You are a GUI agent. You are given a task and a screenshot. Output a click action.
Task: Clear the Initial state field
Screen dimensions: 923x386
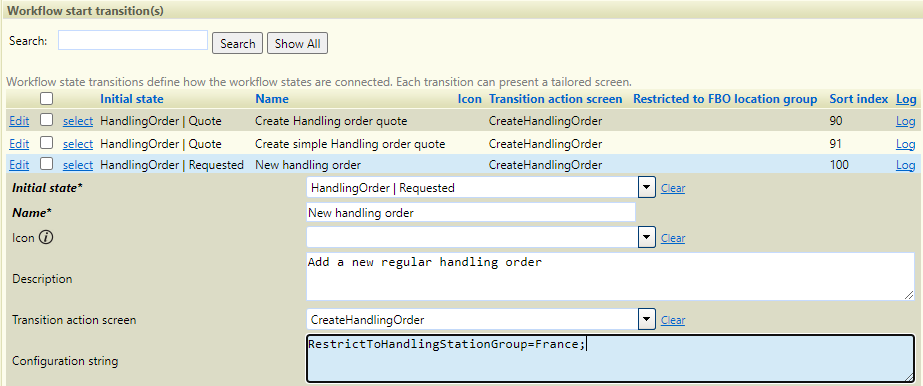tap(673, 188)
